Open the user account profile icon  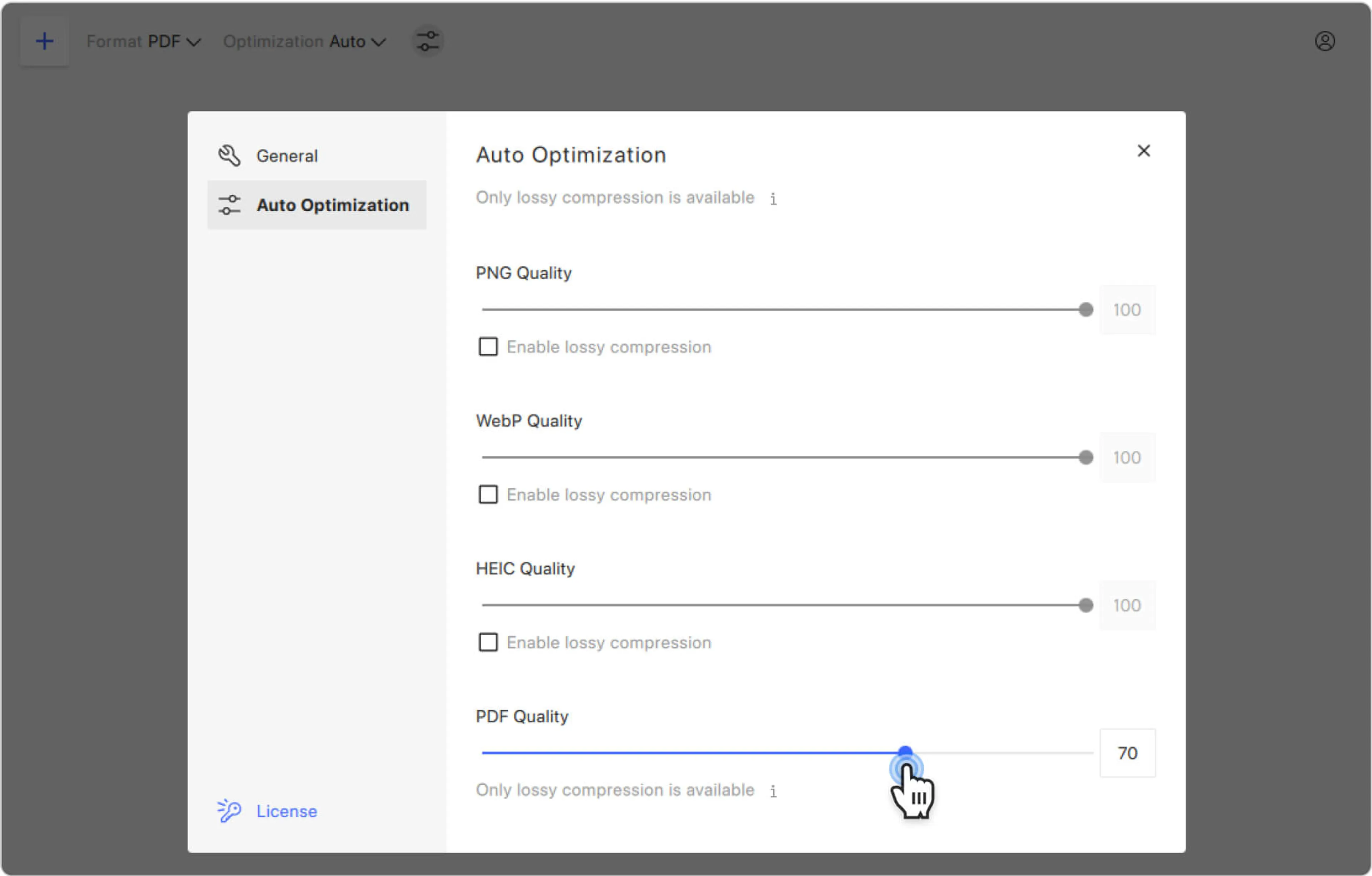(x=1325, y=41)
